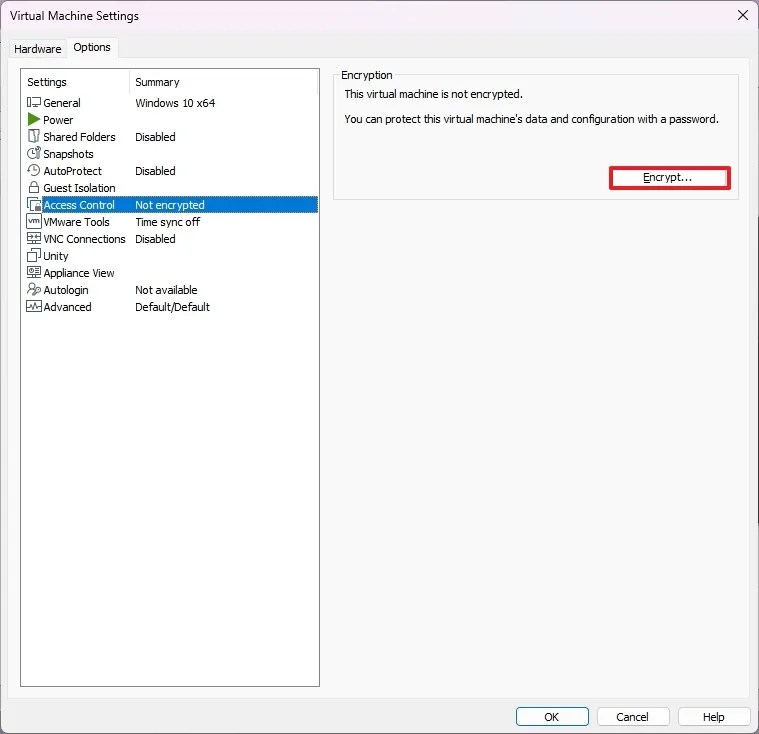759x734 pixels.
Task: Select the Power settings entry
Action: [x=58, y=120]
